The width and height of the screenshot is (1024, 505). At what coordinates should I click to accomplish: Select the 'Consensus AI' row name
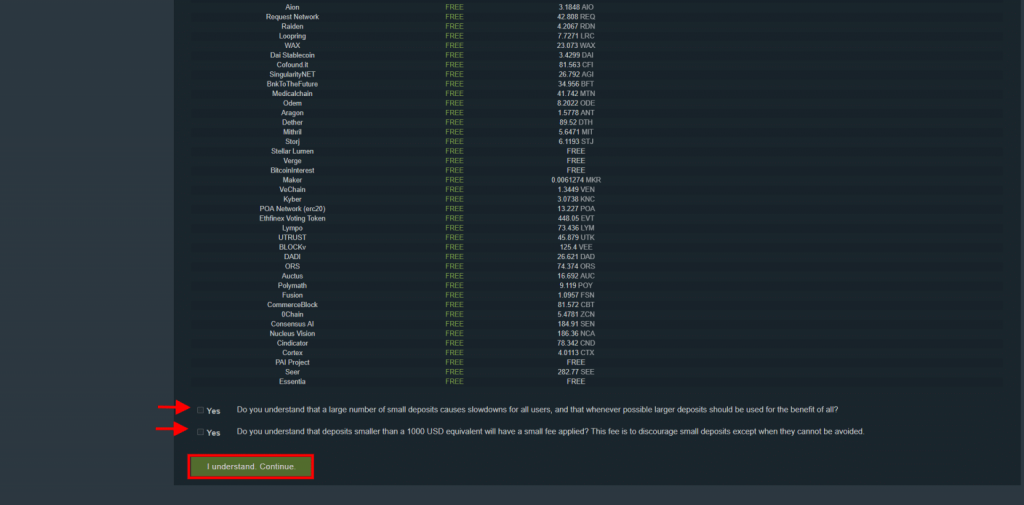pos(292,324)
